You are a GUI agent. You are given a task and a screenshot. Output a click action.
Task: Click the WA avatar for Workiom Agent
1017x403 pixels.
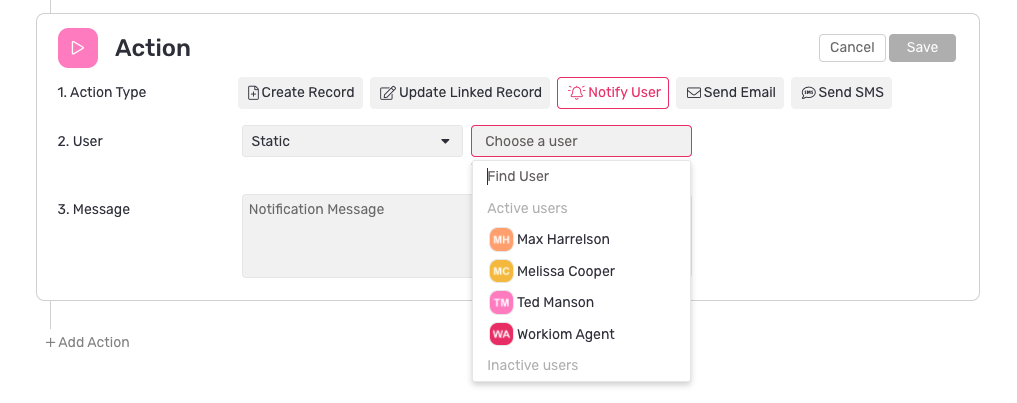(501, 334)
